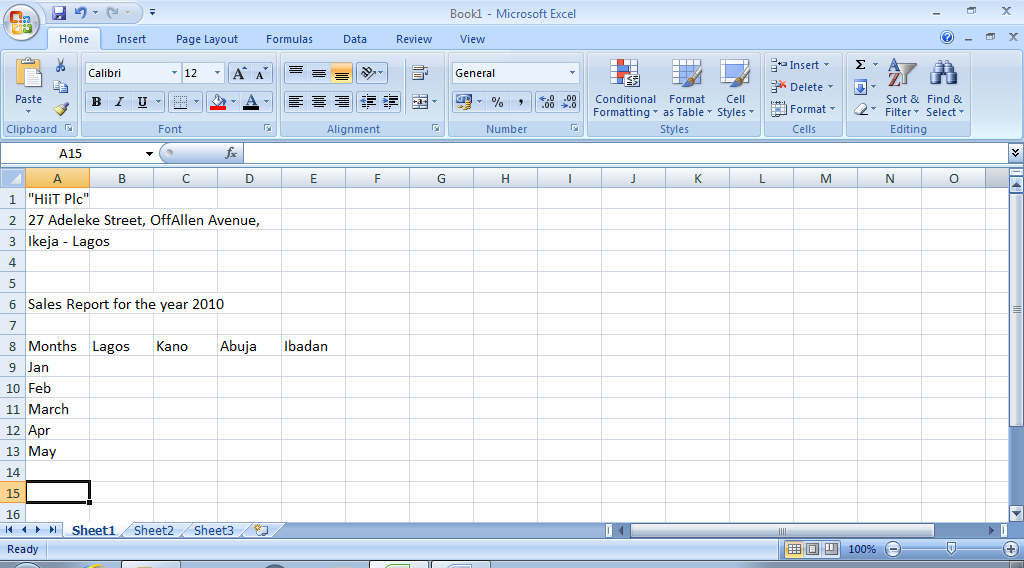Click the AutoSum sigma icon
The width and height of the screenshot is (1024, 568).
pos(860,65)
